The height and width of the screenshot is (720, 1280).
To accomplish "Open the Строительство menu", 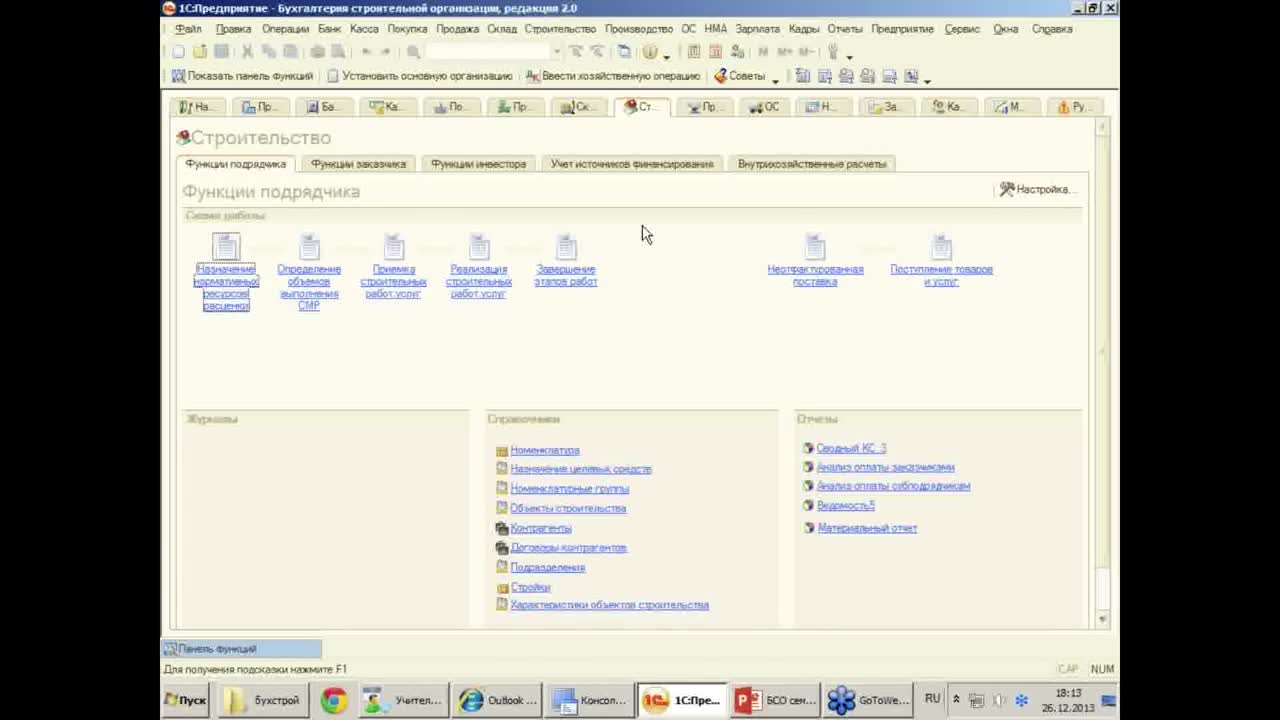I will 560,29.
